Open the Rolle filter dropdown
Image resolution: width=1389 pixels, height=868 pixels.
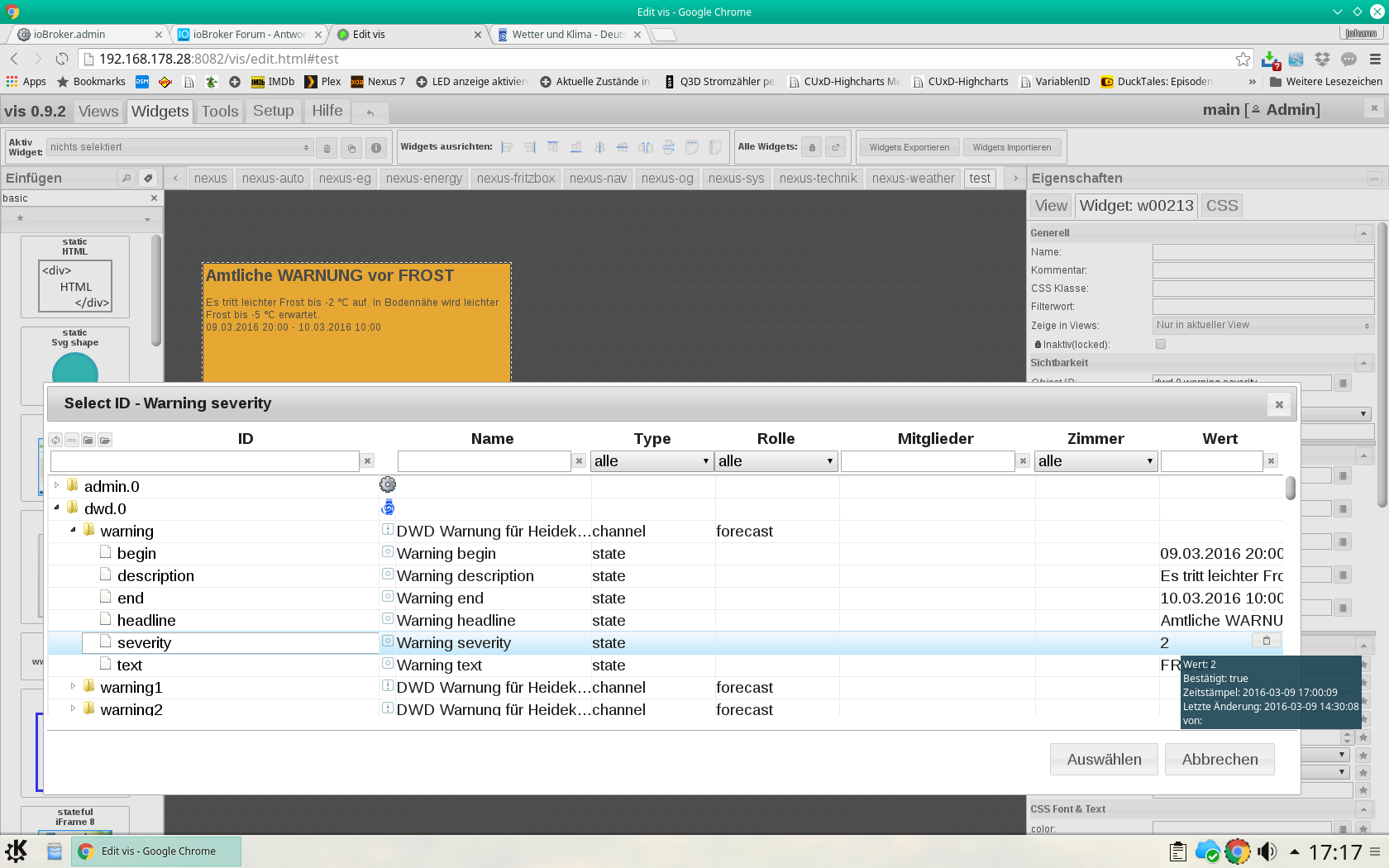pos(776,461)
